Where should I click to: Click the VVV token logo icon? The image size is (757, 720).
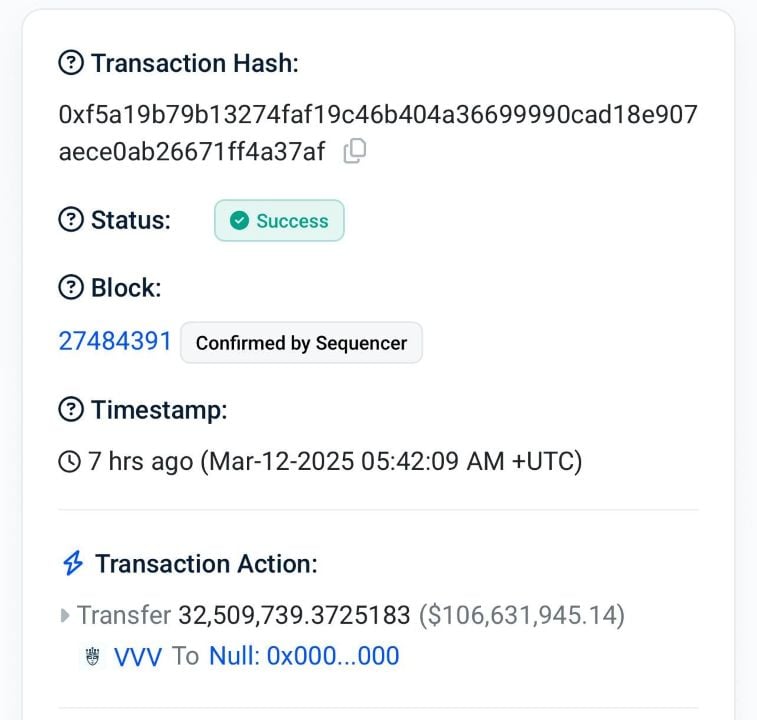[92, 656]
